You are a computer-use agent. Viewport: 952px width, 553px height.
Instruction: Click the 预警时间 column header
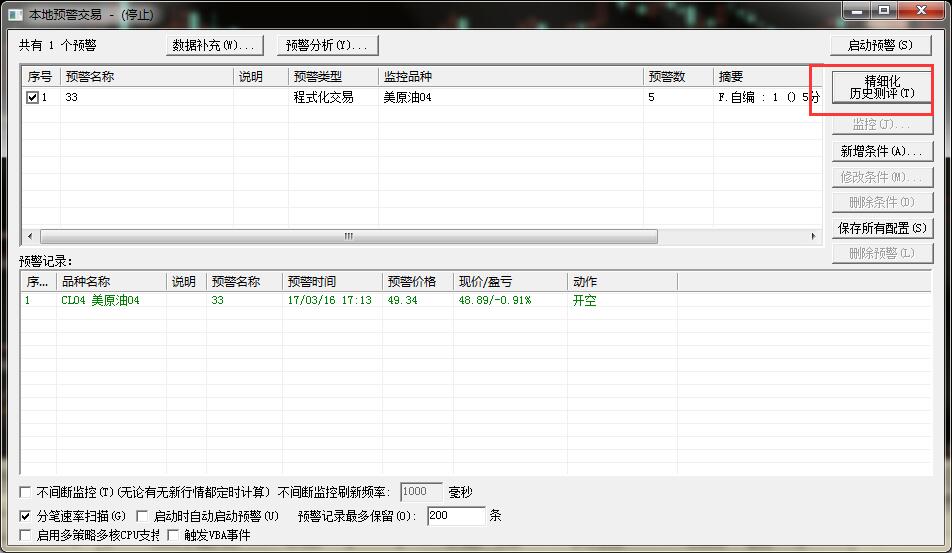click(x=331, y=282)
